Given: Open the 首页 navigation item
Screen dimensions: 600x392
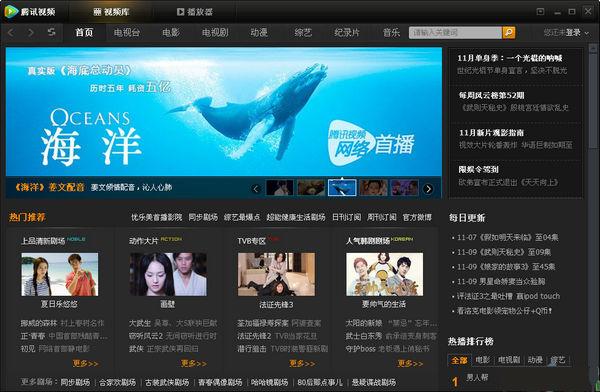Looking at the screenshot, I should pyautogui.click(x=84, y=33).
